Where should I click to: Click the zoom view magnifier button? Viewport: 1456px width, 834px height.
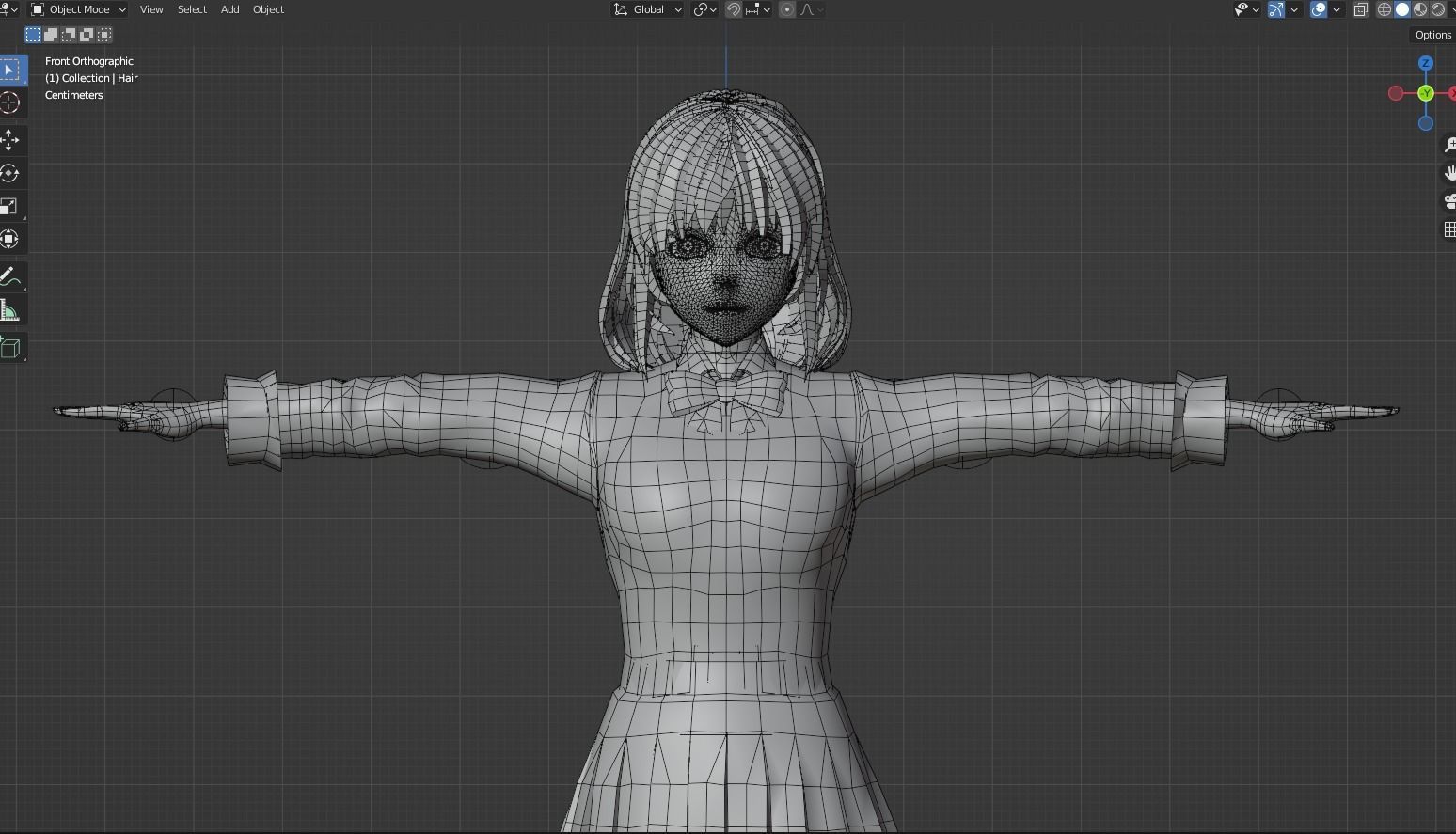1449,145
